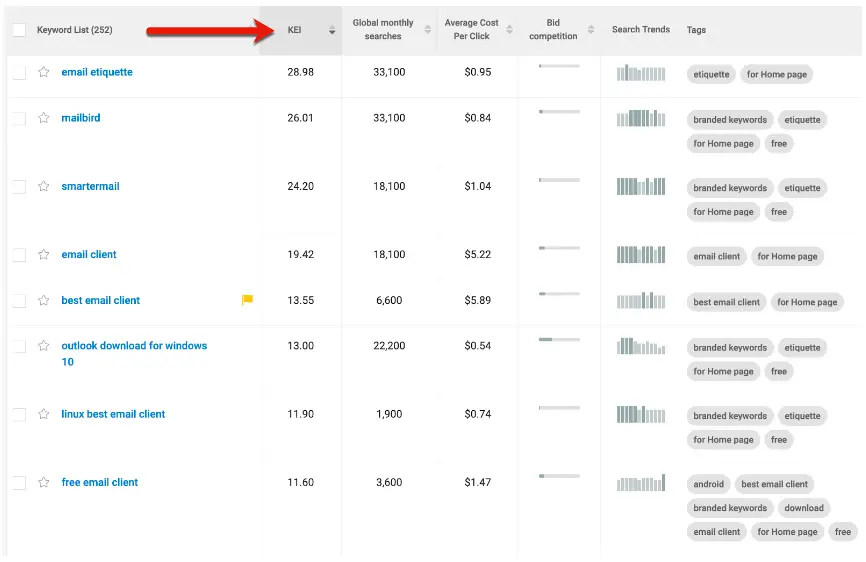Click the $5.89 cost per click value
This screenshot has width=866, height=562.
[x=478, y=300]
